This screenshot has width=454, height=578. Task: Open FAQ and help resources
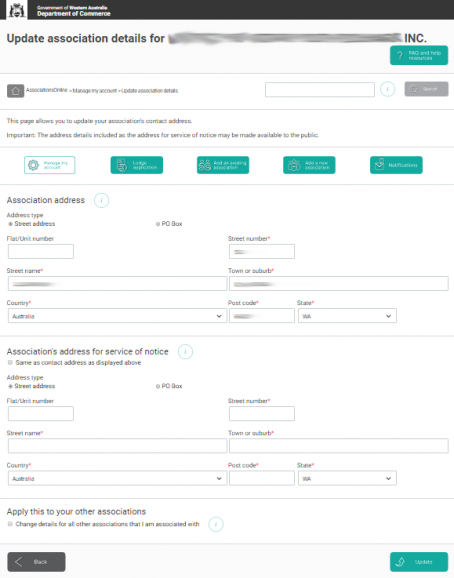point(419,55)
